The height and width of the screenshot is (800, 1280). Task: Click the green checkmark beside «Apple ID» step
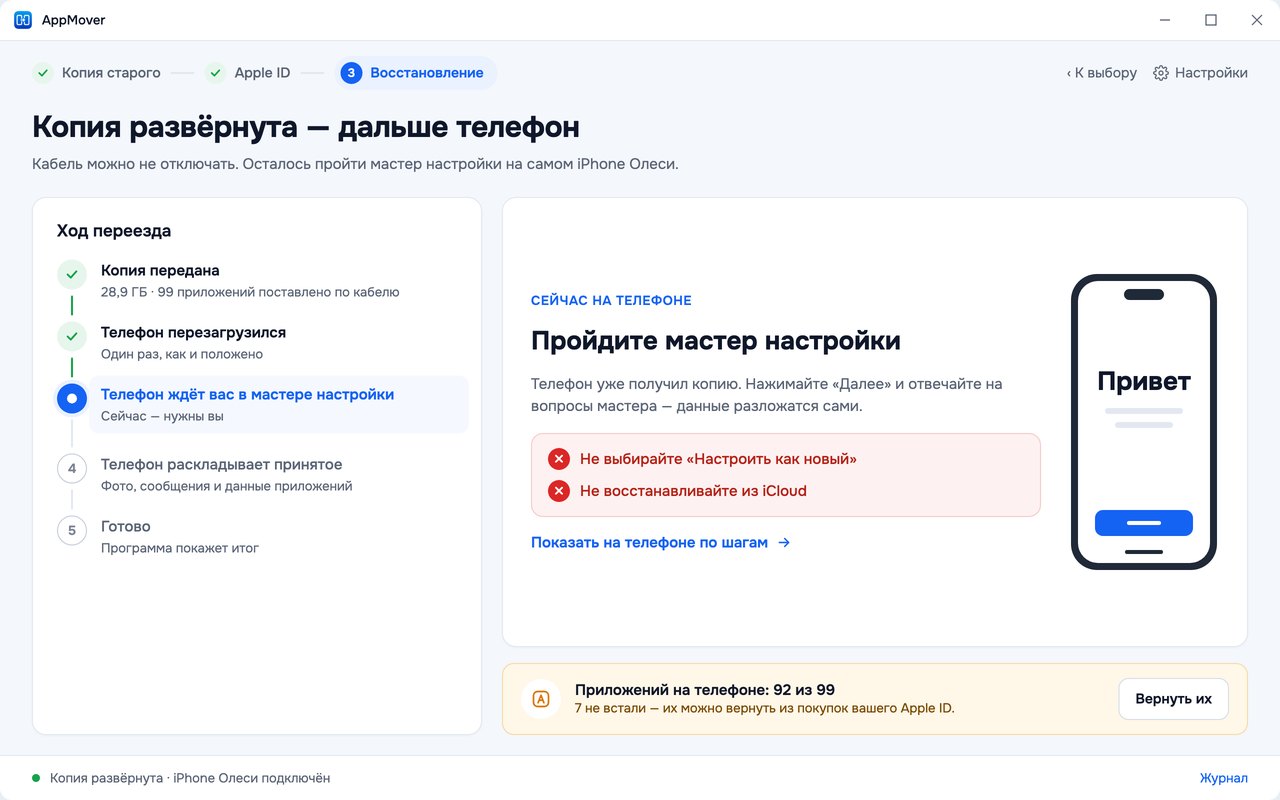pyautogui.click(x=215, y=73)
